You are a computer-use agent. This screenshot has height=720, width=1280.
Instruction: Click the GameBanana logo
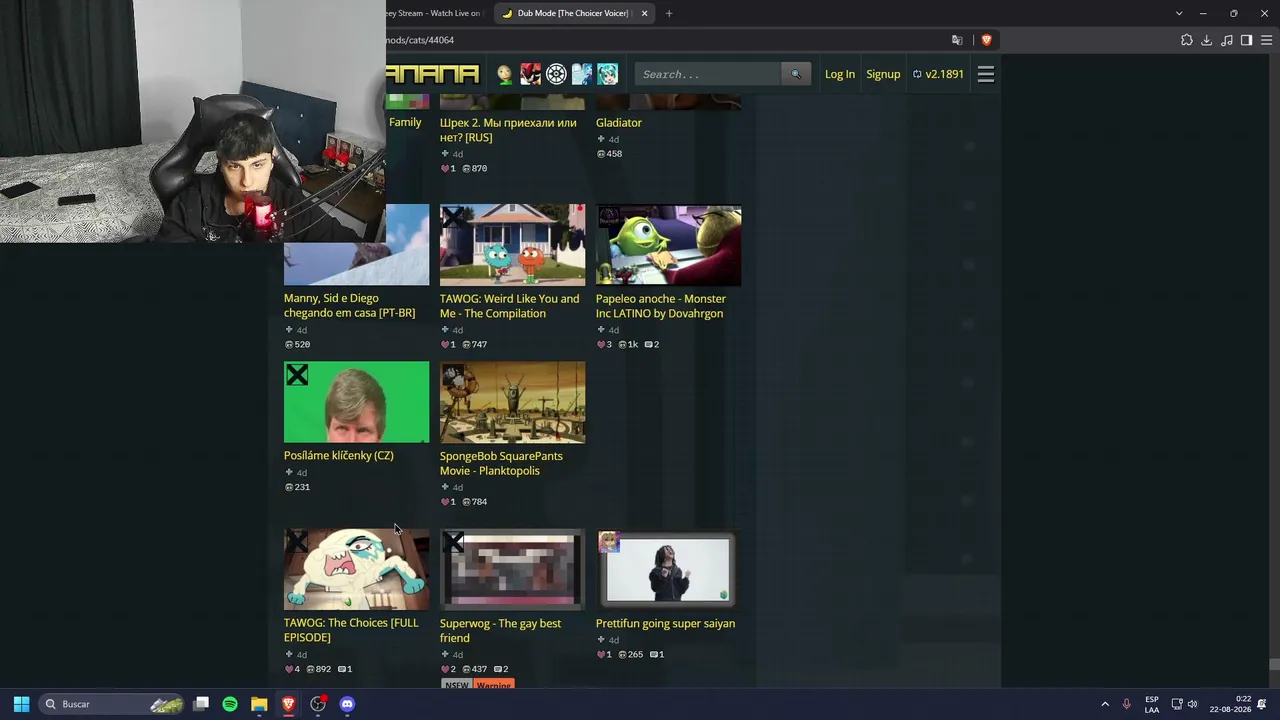[433, 74]
